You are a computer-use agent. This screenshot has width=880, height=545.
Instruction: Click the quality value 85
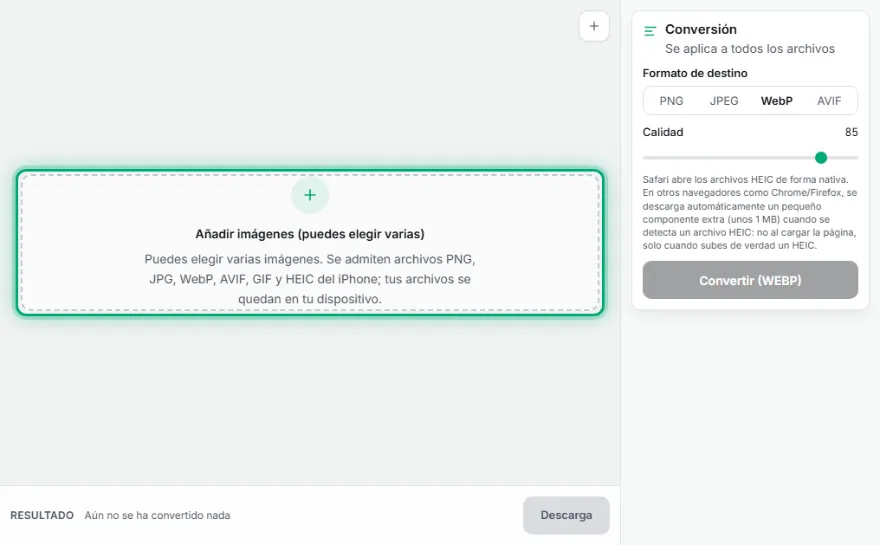(x=851, y=132)
